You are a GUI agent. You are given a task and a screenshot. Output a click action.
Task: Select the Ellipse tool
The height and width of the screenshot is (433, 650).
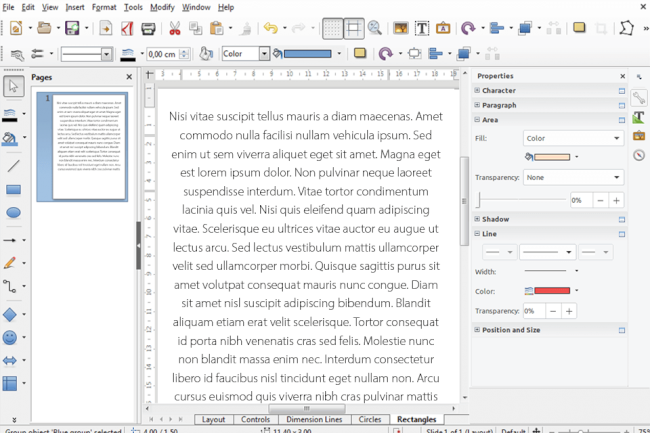click(14, 213)
